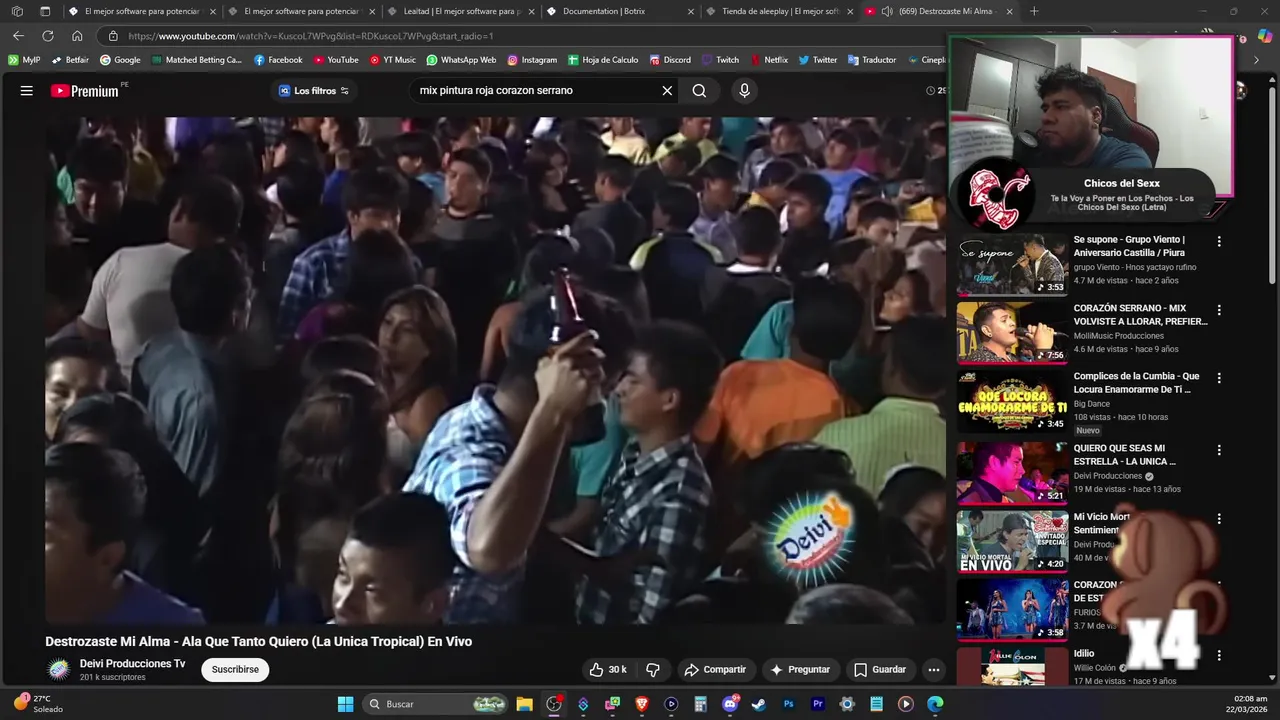Play Quiero Que Seas Mi Estrella thumbnail
Viewport: 1280px width, 720px height.
point(1012,473)
